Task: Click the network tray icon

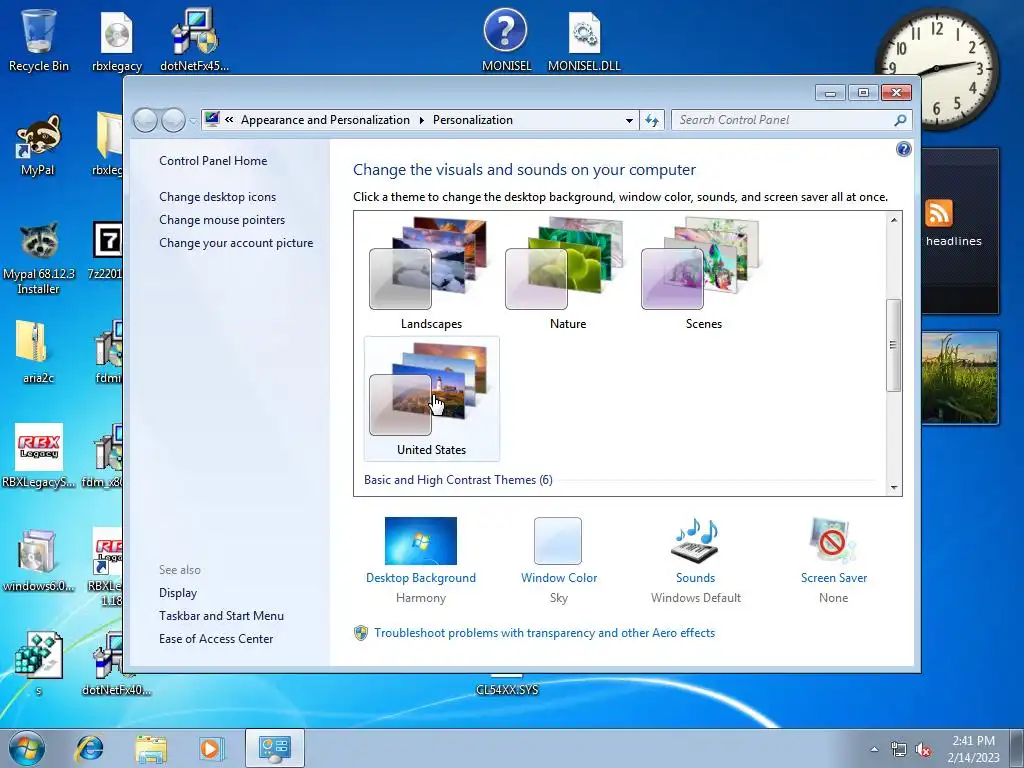Action: click(x=899, y=750)
